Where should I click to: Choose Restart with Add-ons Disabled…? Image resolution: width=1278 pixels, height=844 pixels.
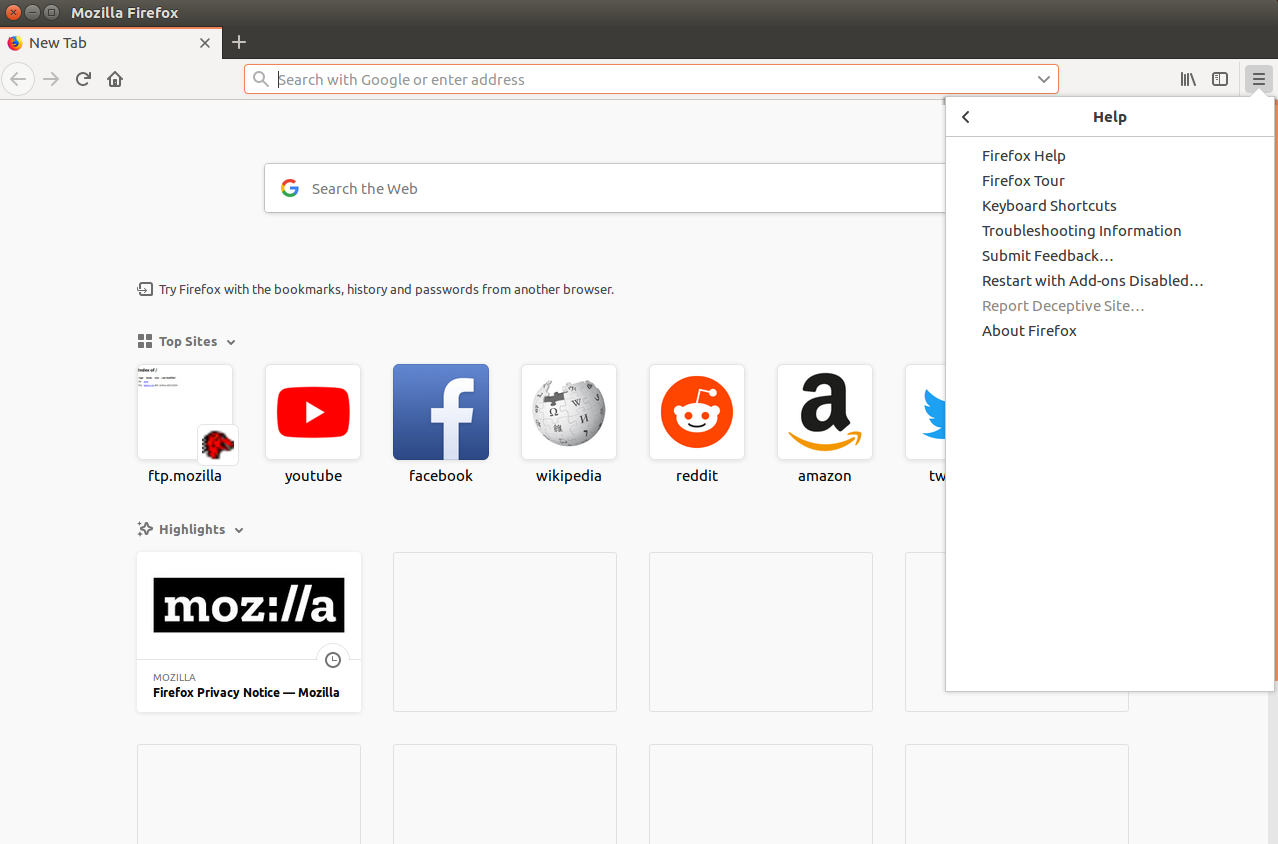coord(1110,281)
